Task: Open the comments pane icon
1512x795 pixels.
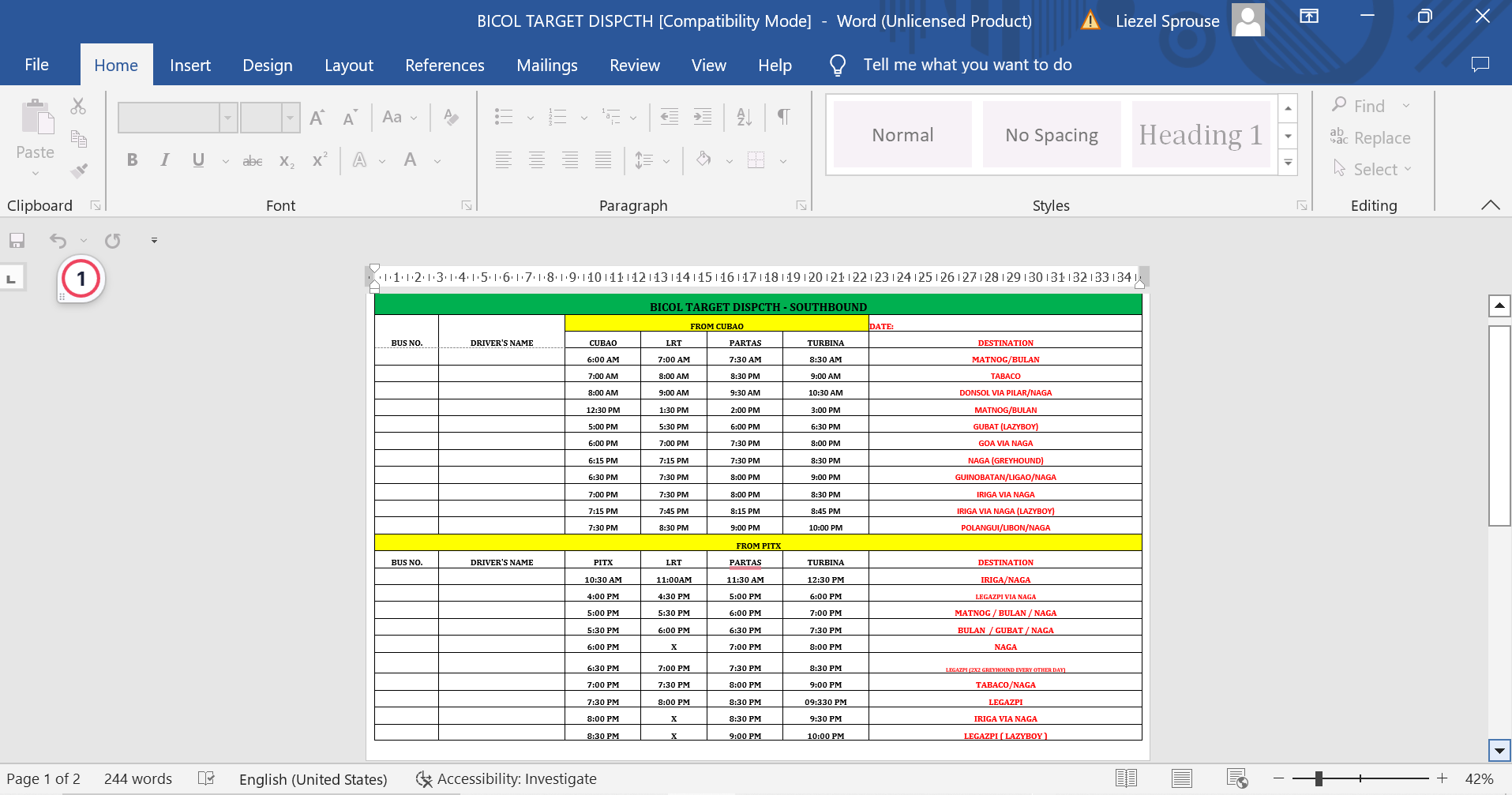Action: 1480,65
